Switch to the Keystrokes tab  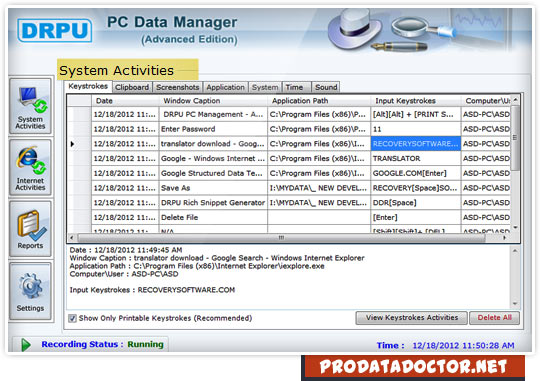tap(88, 86)
